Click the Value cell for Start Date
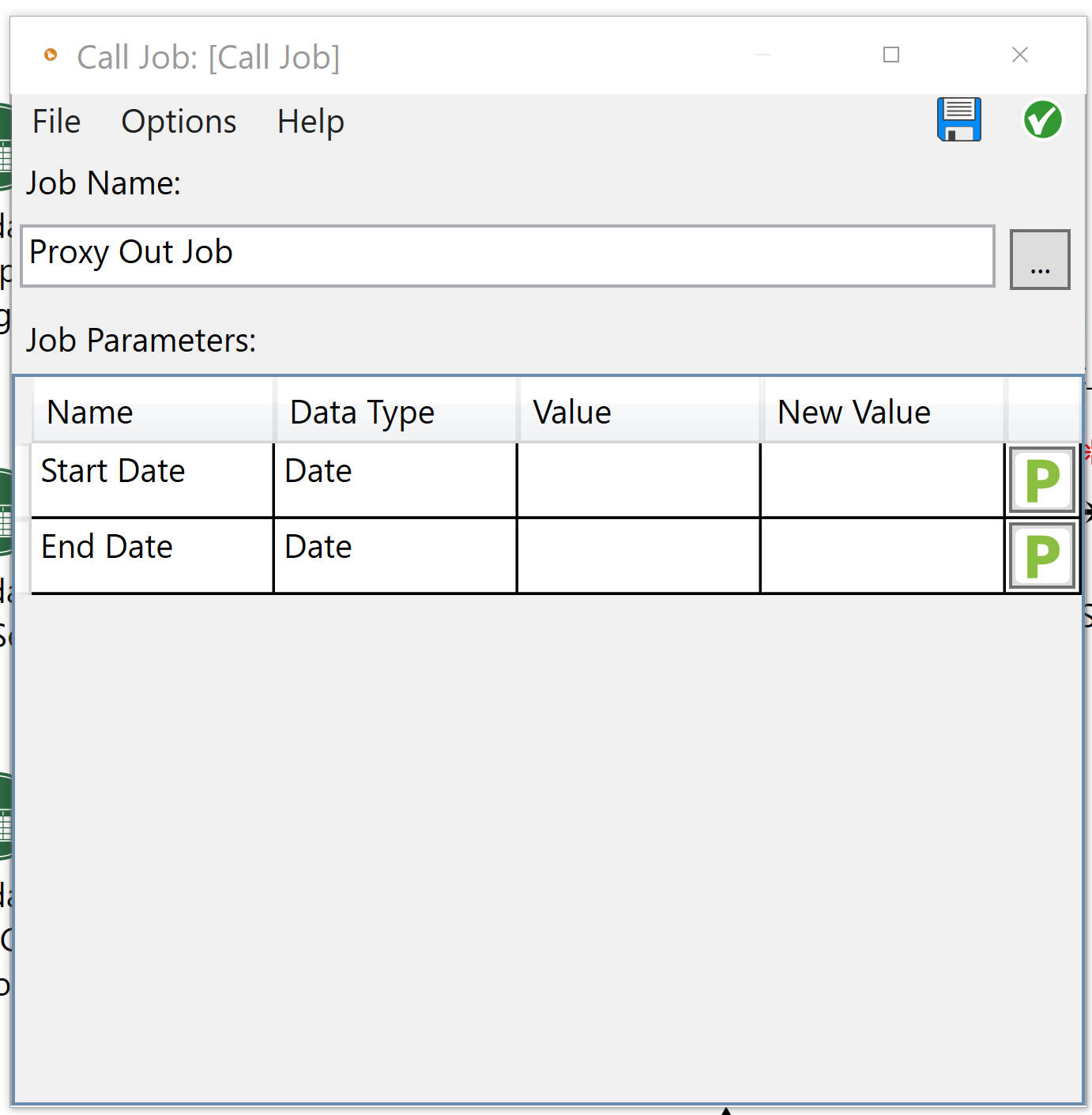The height and width of the screenshot is (1115, 1092). pos(637,478)
